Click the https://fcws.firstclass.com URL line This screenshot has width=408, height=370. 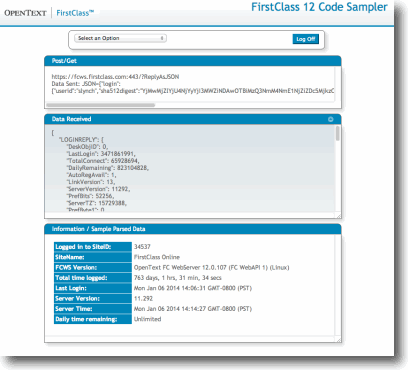coord(115,77)
